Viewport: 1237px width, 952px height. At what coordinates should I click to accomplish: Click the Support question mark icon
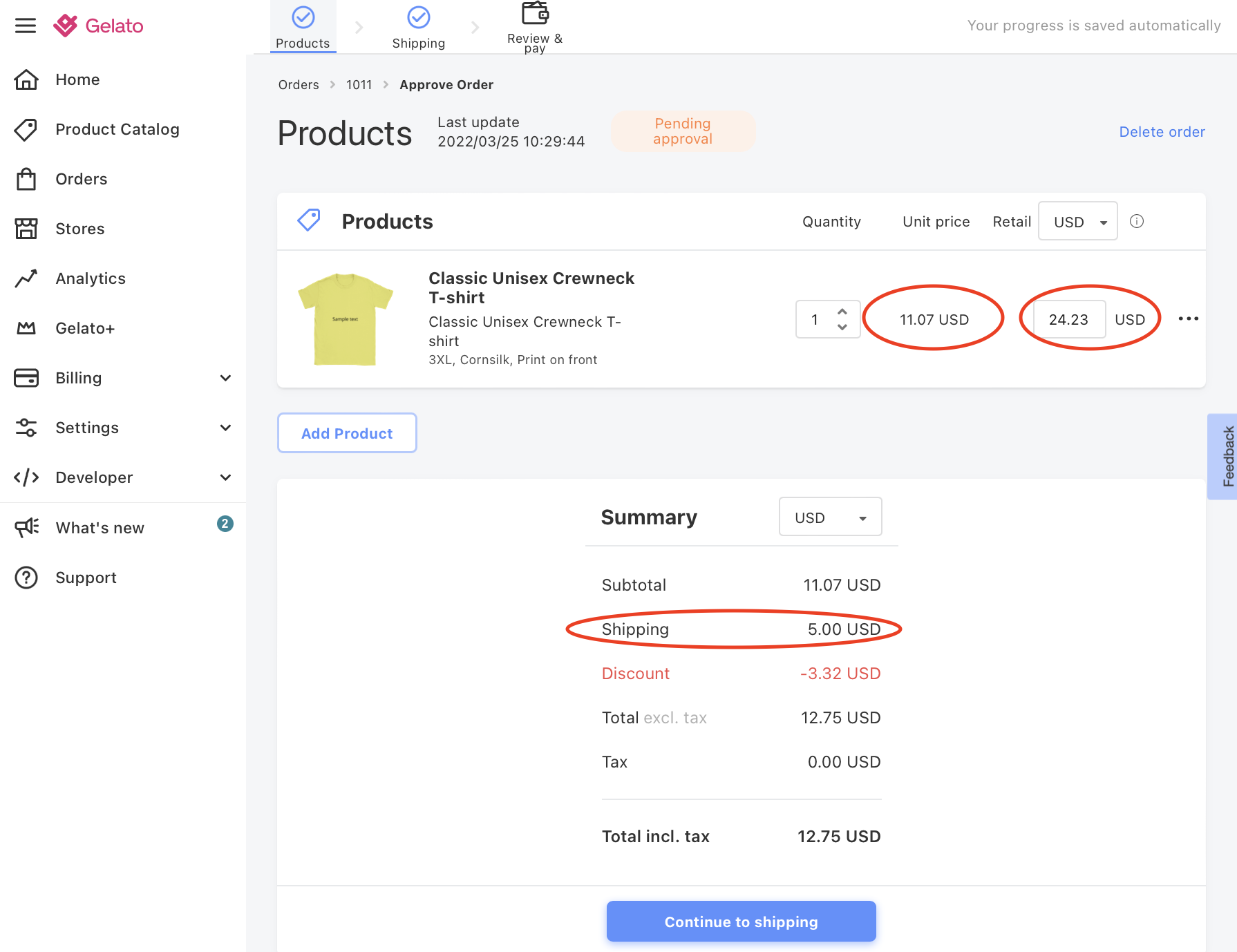tap(26, 578)
